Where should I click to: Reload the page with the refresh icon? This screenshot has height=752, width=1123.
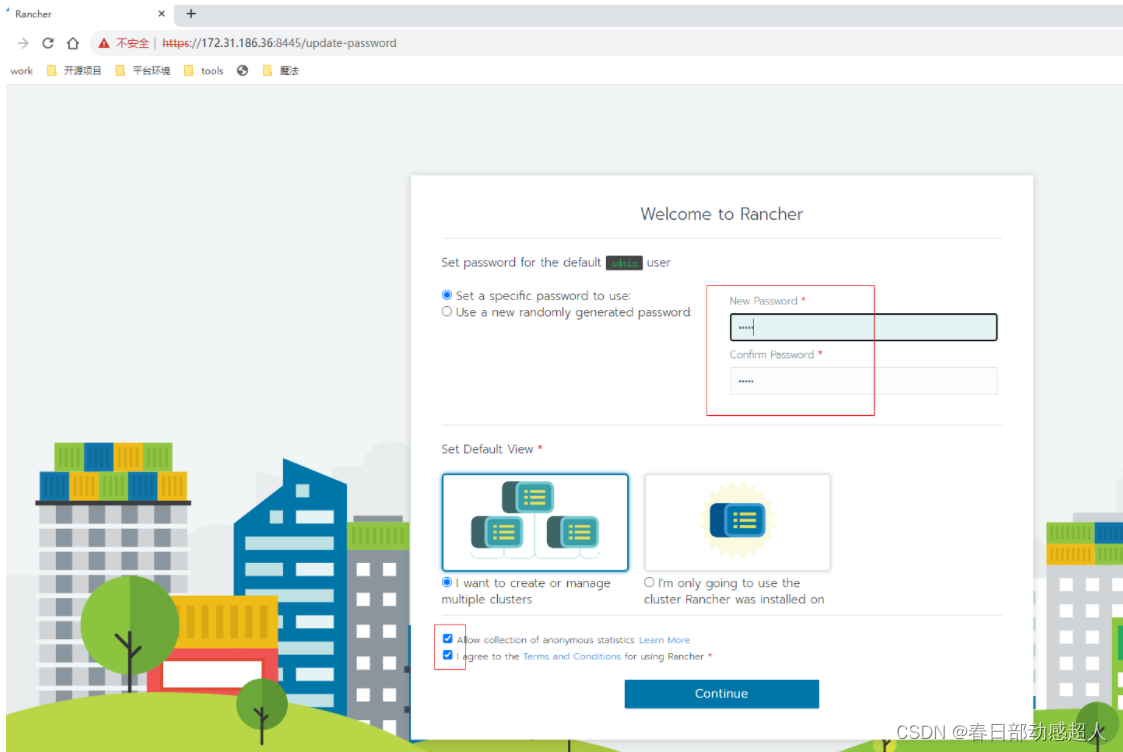[x=48, y=43]
